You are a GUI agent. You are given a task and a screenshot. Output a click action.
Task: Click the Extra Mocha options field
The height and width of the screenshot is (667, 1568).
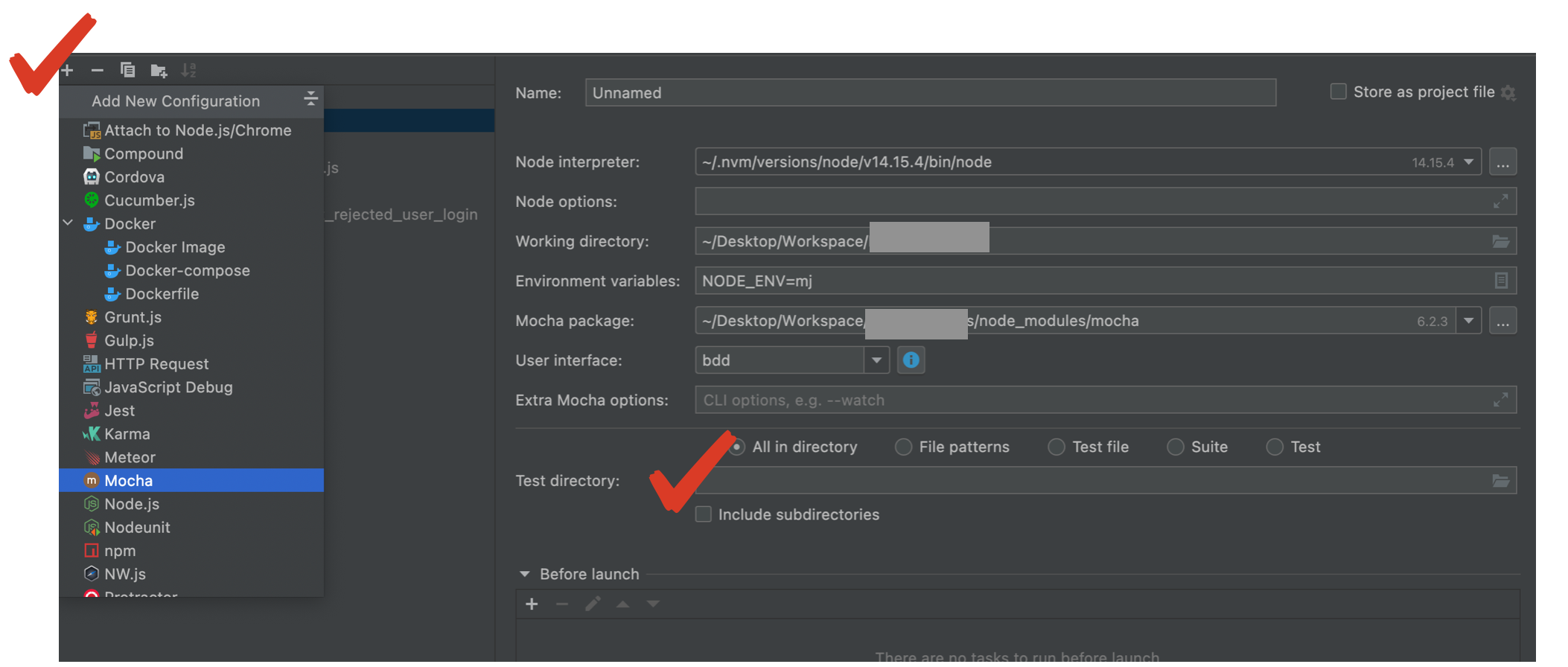[1105, 400]
